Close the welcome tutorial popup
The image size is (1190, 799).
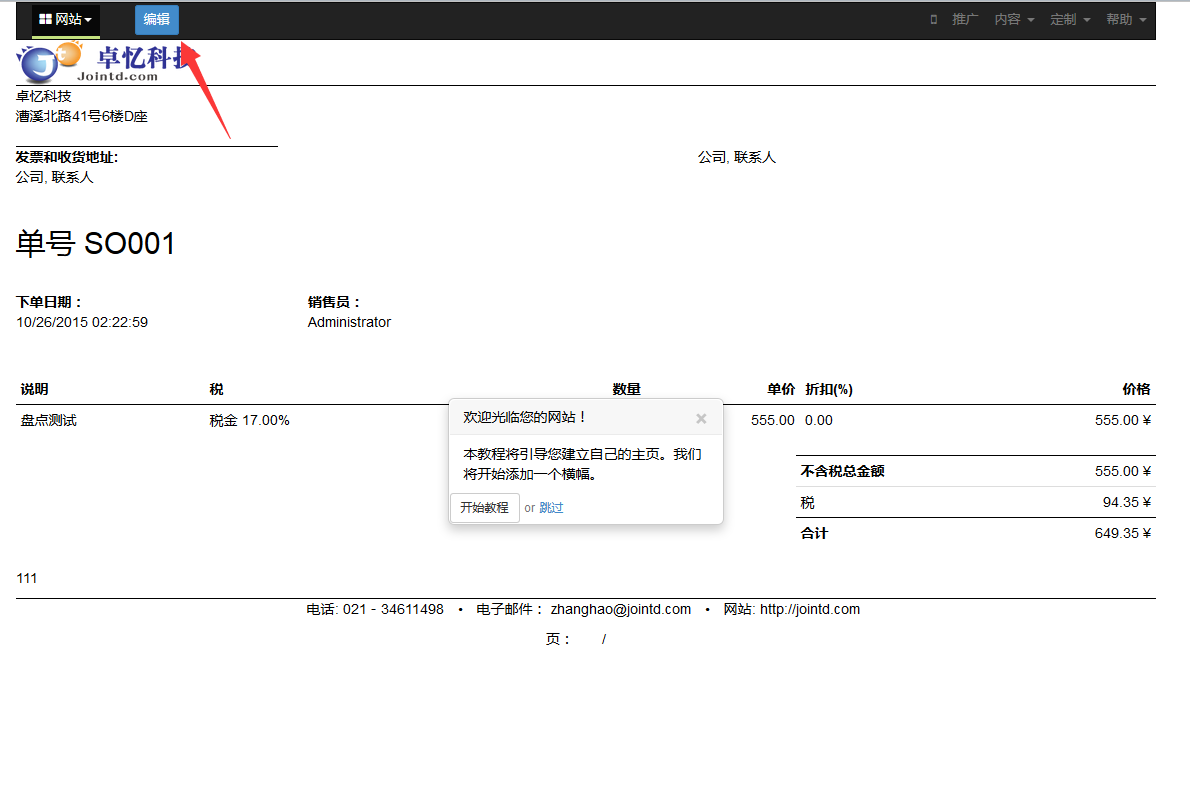701,418
